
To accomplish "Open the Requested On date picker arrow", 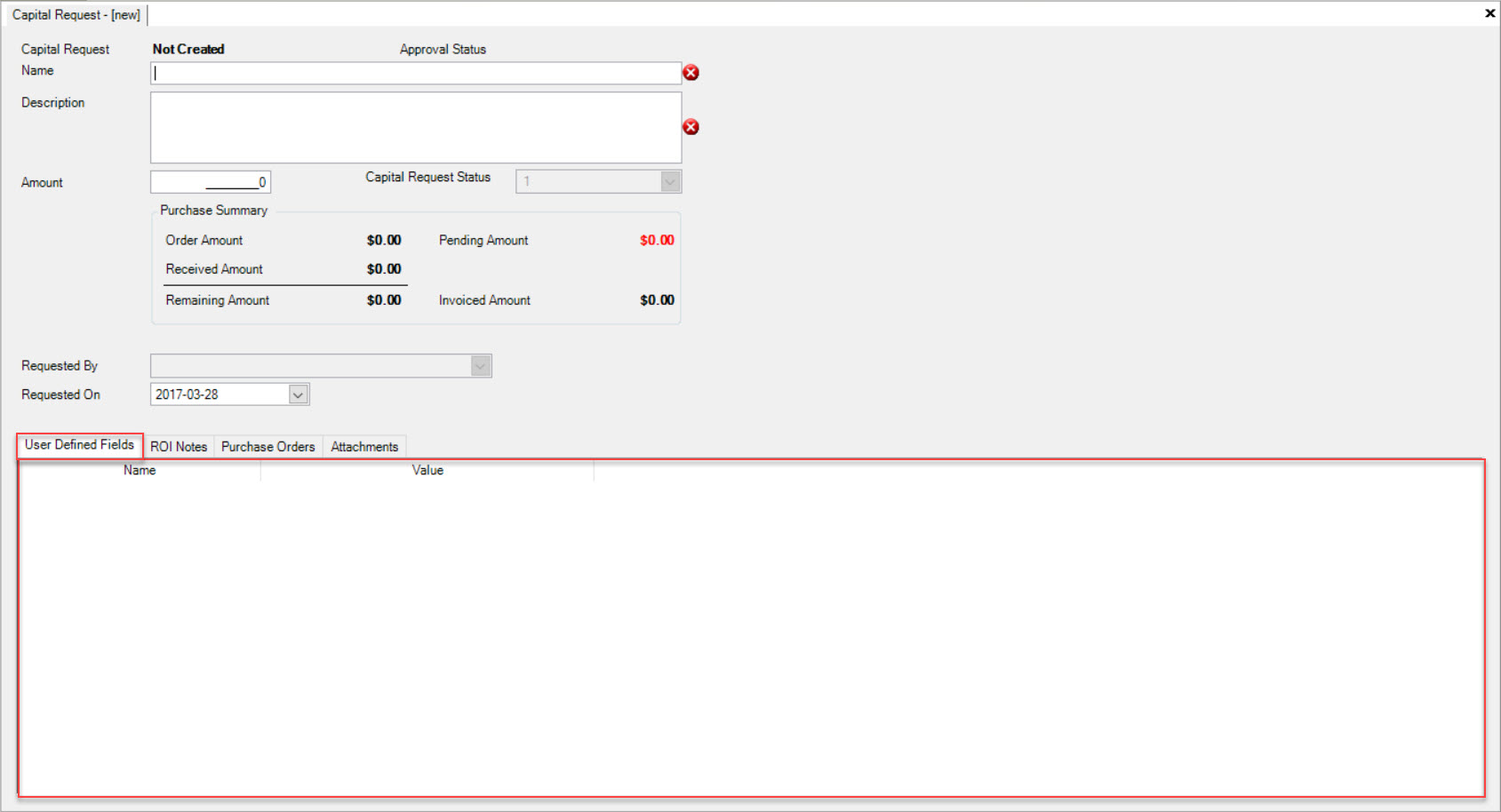I will click(x=299, y=394).
